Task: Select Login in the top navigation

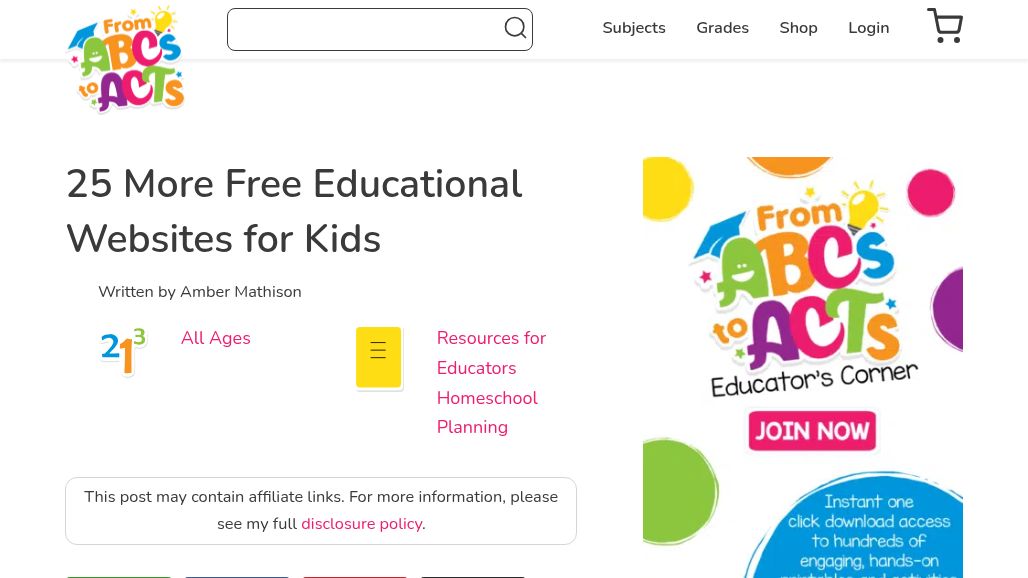Action: pyautogui.click(x=868, y=28)
